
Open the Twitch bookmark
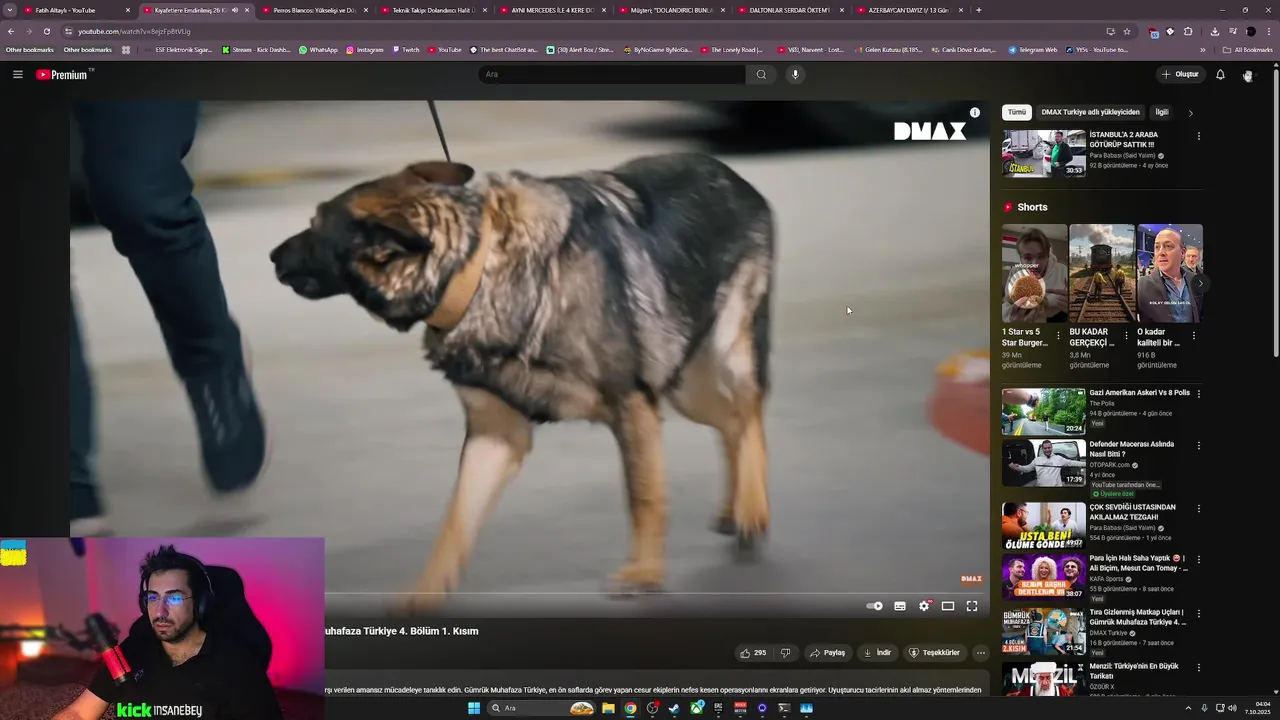coord(406,50)
